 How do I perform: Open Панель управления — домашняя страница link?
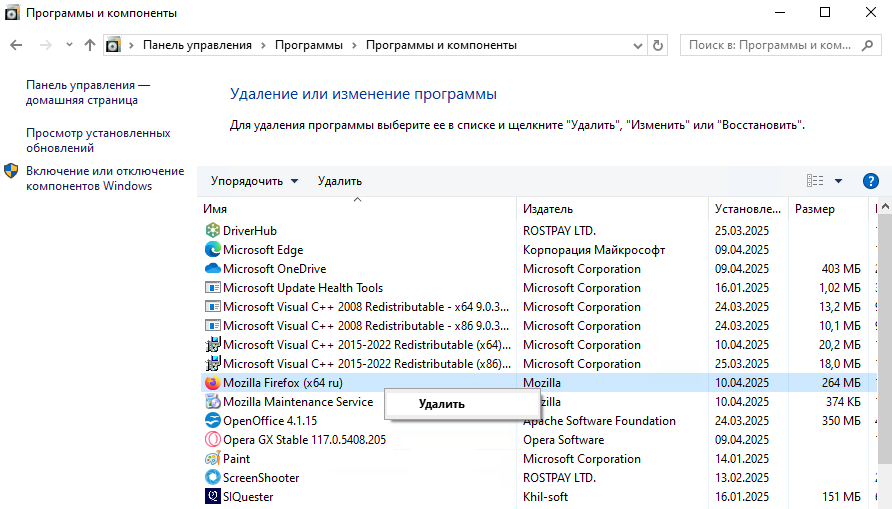[88, 92]
